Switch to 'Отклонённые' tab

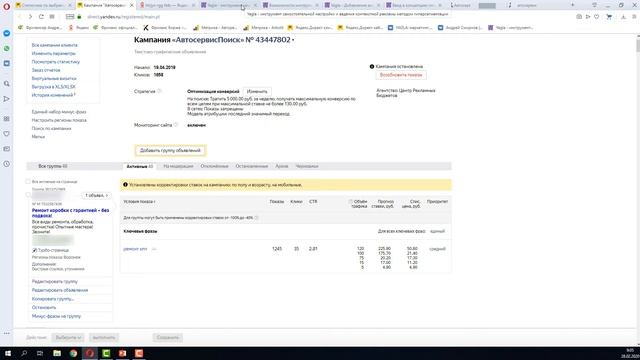[x=214, y=166]
